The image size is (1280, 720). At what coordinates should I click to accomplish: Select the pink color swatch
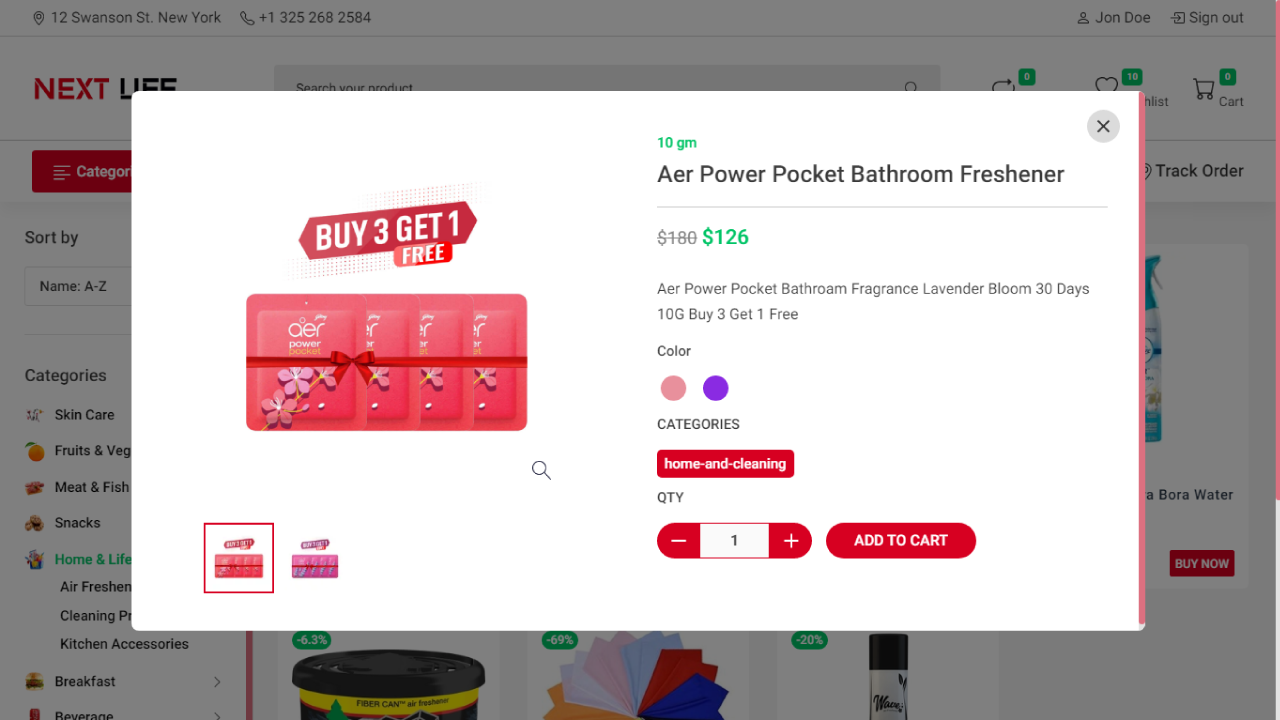tap(674, 388)
